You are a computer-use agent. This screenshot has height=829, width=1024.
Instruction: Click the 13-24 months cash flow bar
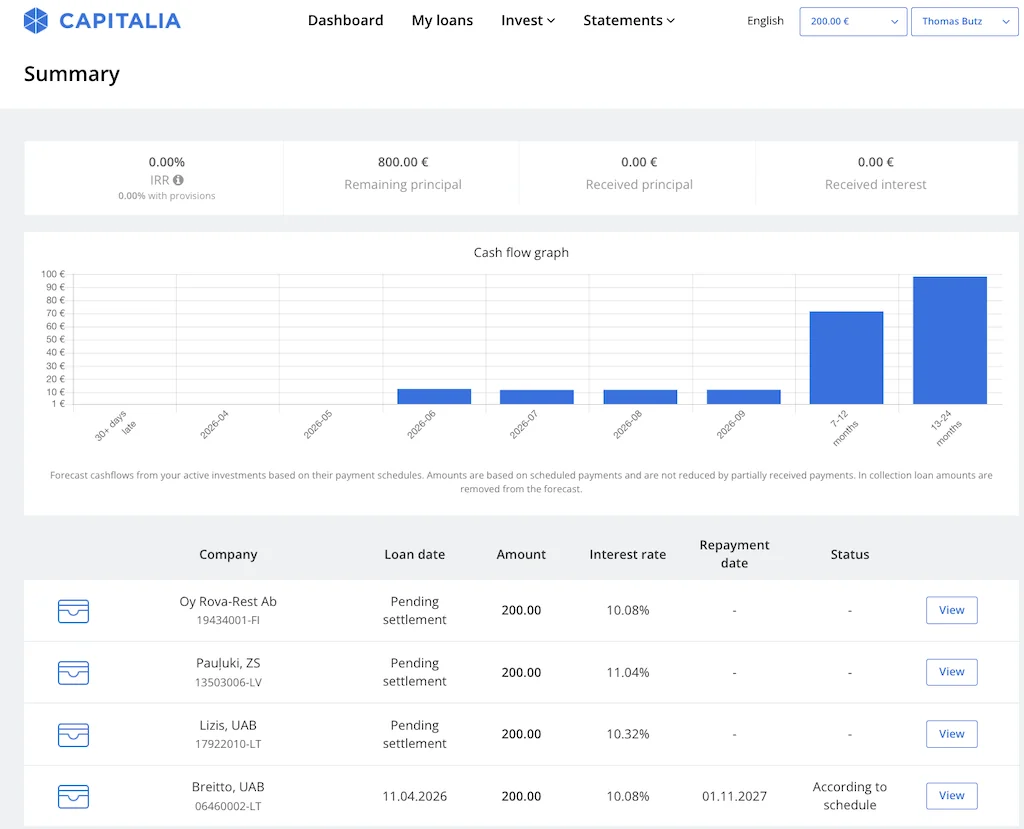point(949,340)
